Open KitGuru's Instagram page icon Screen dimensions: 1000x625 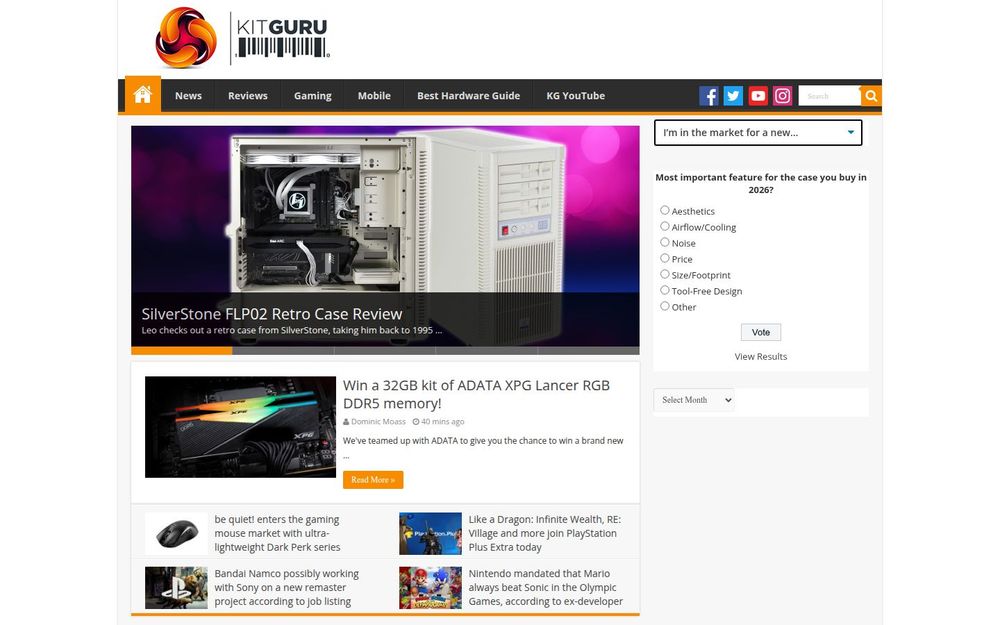click(783, 96)
